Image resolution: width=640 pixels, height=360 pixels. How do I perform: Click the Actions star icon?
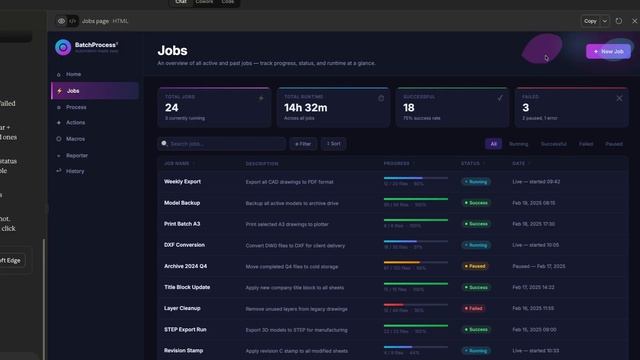click(58, 122)
